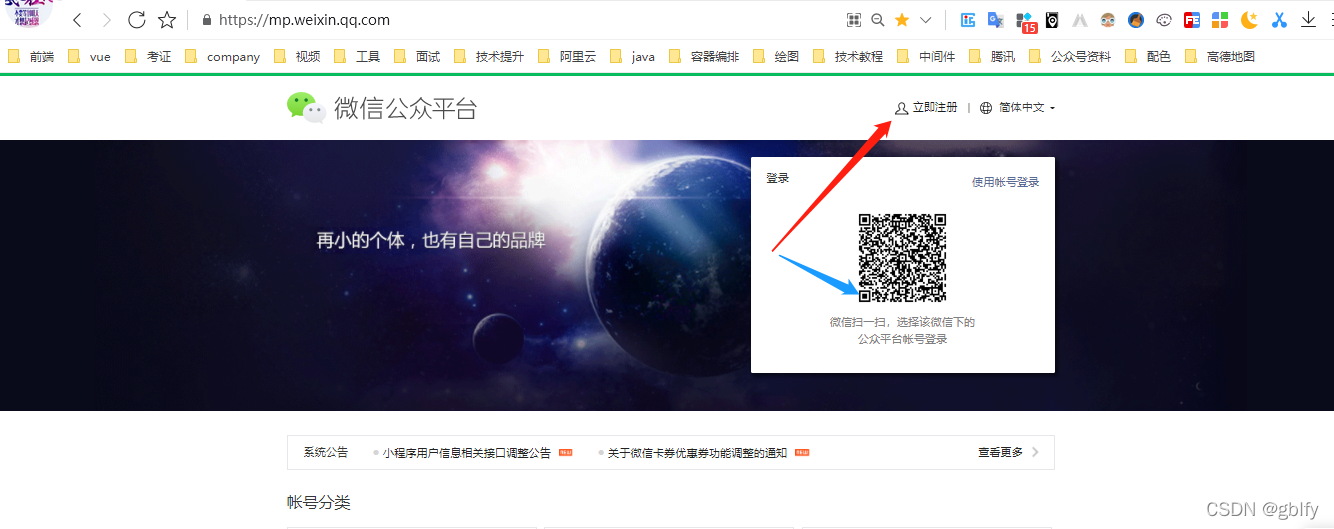The image size is (1334, 529).
Task: Click the person icon beside 立即注册
Action: 901,107
